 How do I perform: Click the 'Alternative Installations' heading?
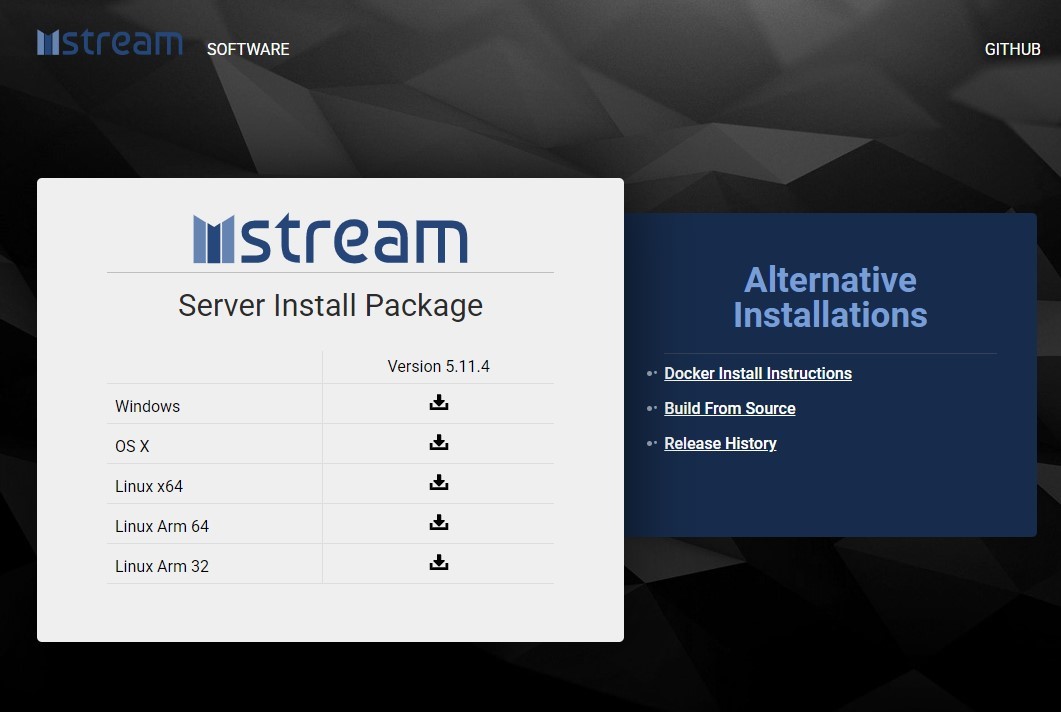830,298
